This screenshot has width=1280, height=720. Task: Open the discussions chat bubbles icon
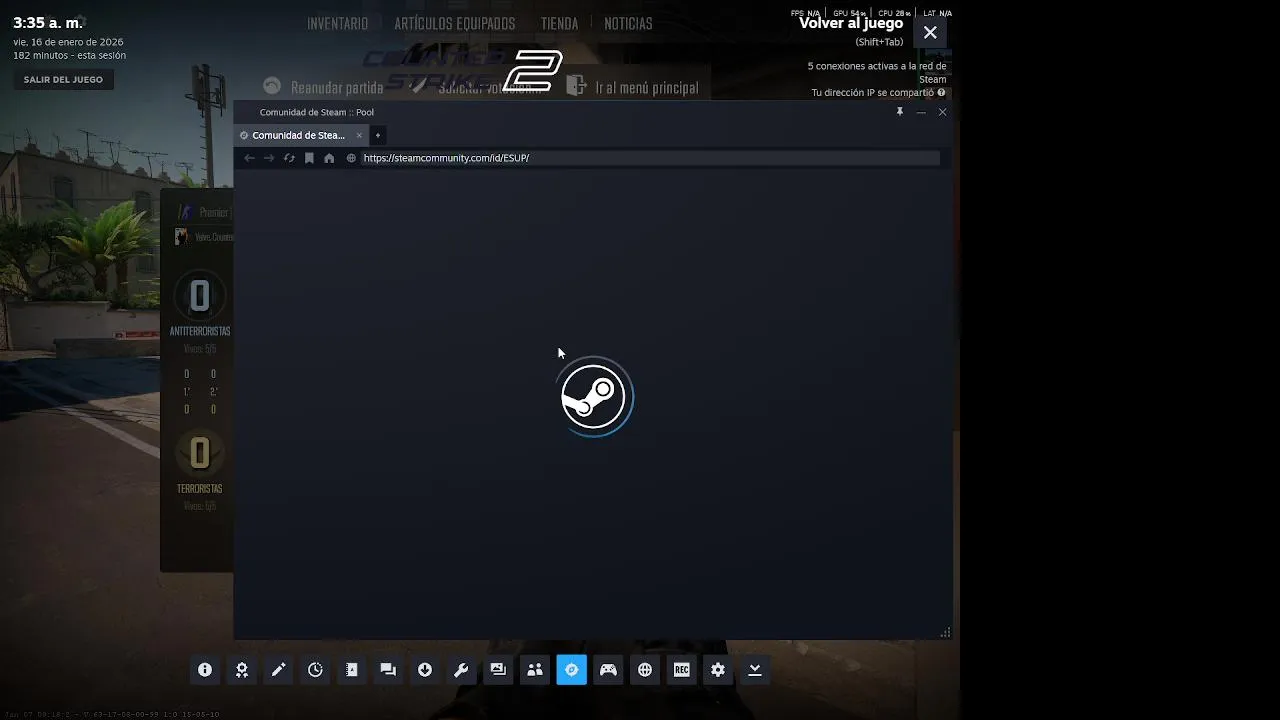pyautogui.click(x=388, y=670)
